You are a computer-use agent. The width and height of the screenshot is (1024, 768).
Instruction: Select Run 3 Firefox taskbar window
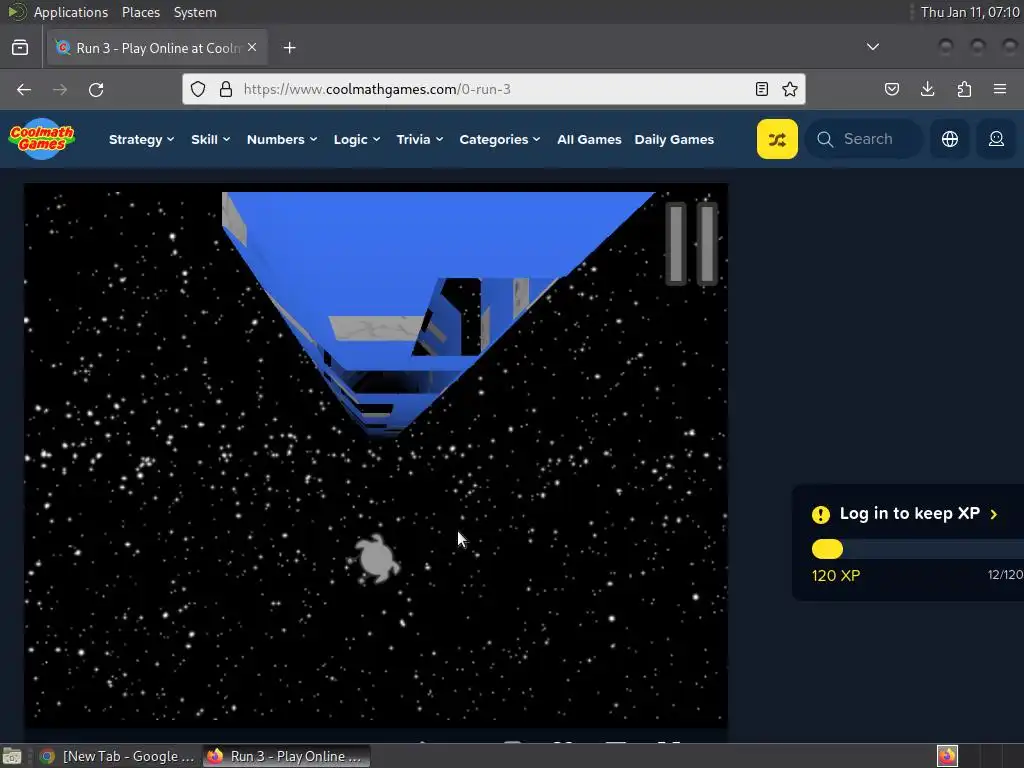pyautogui.click(x=287, y=756)
